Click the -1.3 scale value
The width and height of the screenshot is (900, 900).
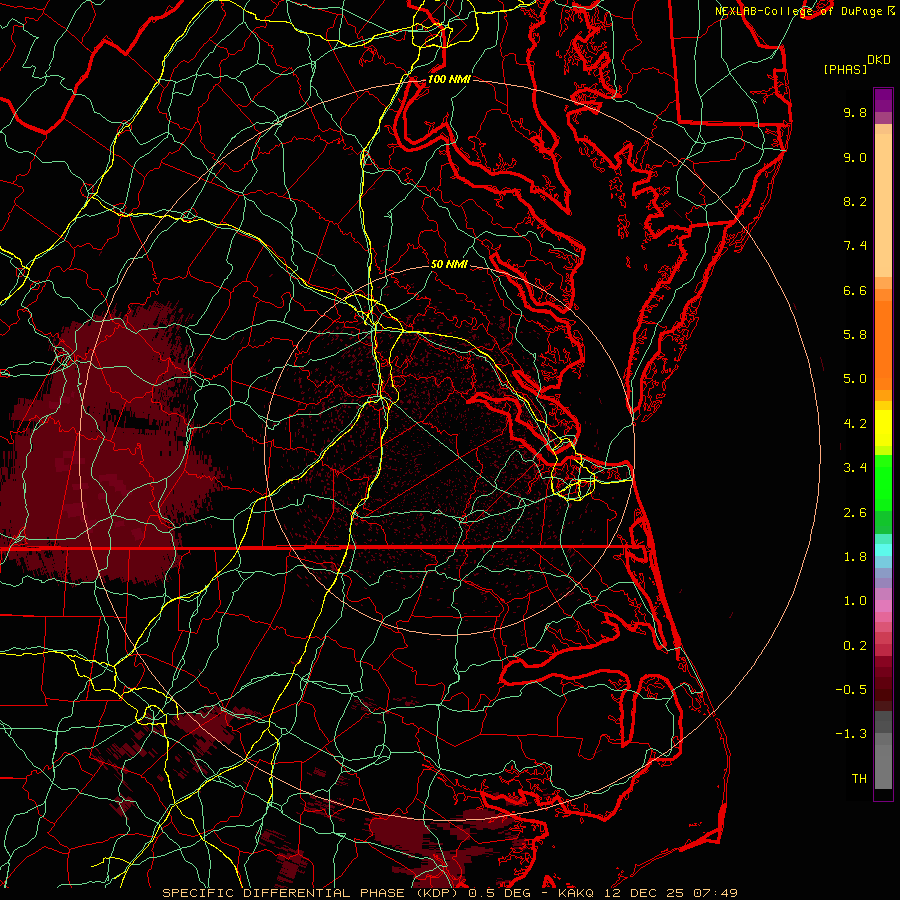[851, 734]
